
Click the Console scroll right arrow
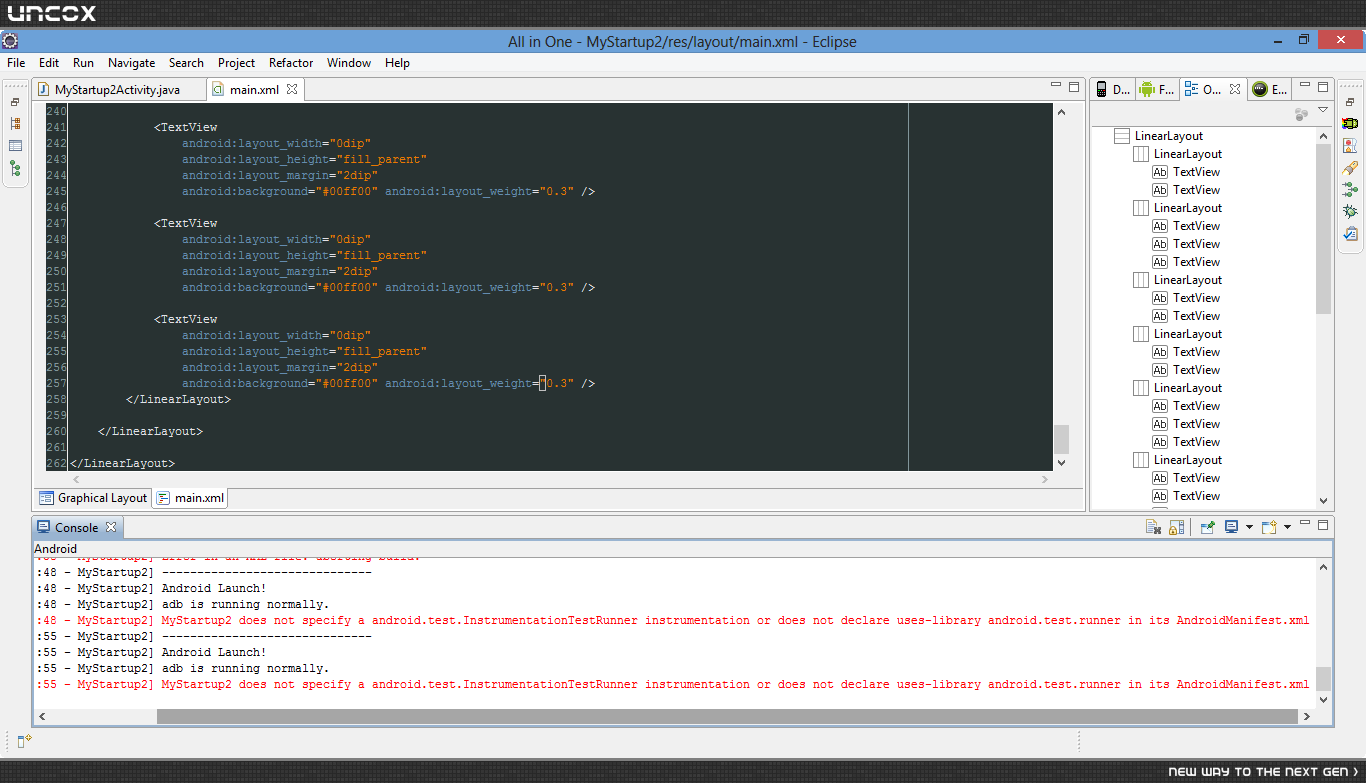pyautogui.click(x=1306, y=716)
